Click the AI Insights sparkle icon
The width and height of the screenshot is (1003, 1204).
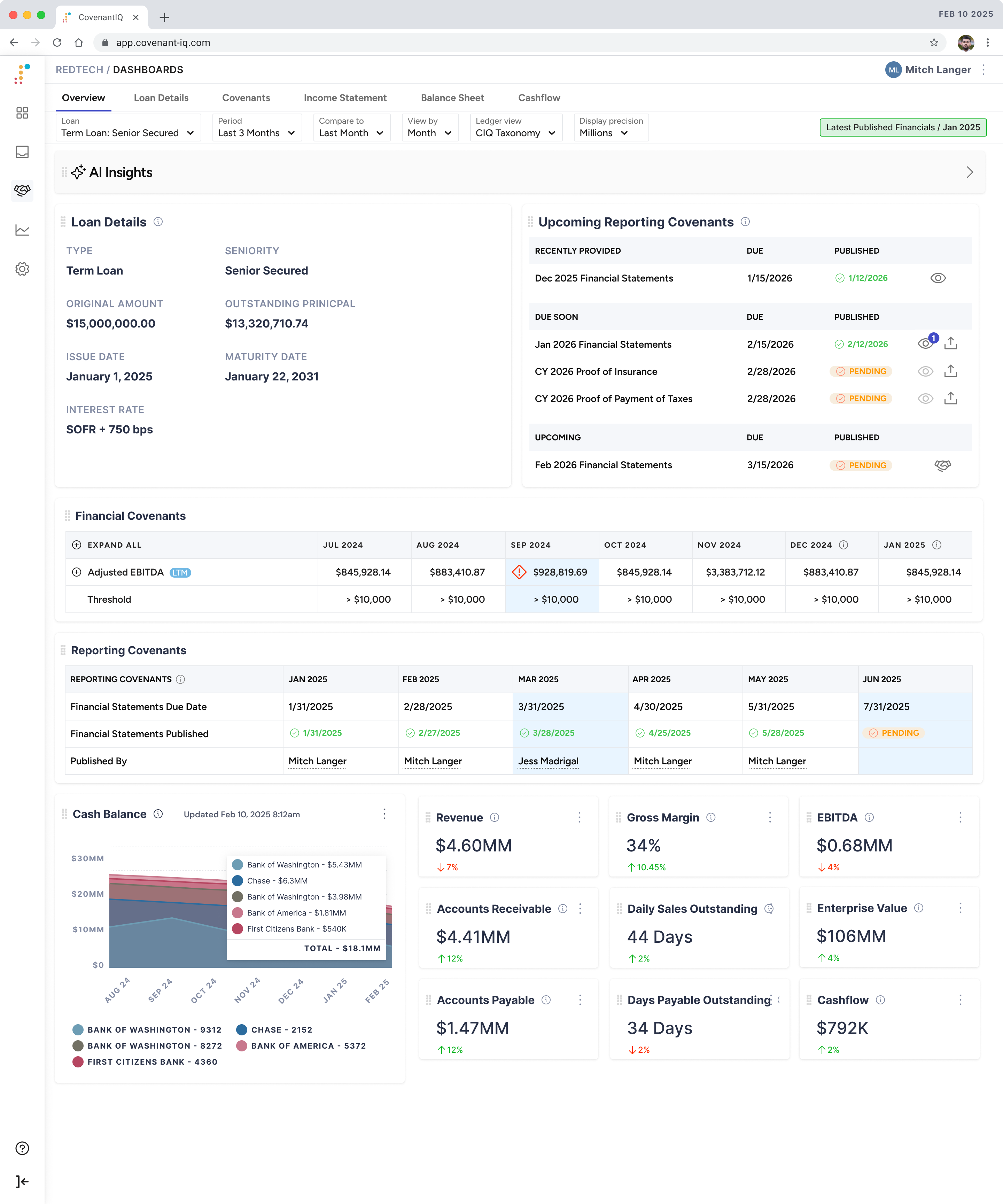coord(79,172)
